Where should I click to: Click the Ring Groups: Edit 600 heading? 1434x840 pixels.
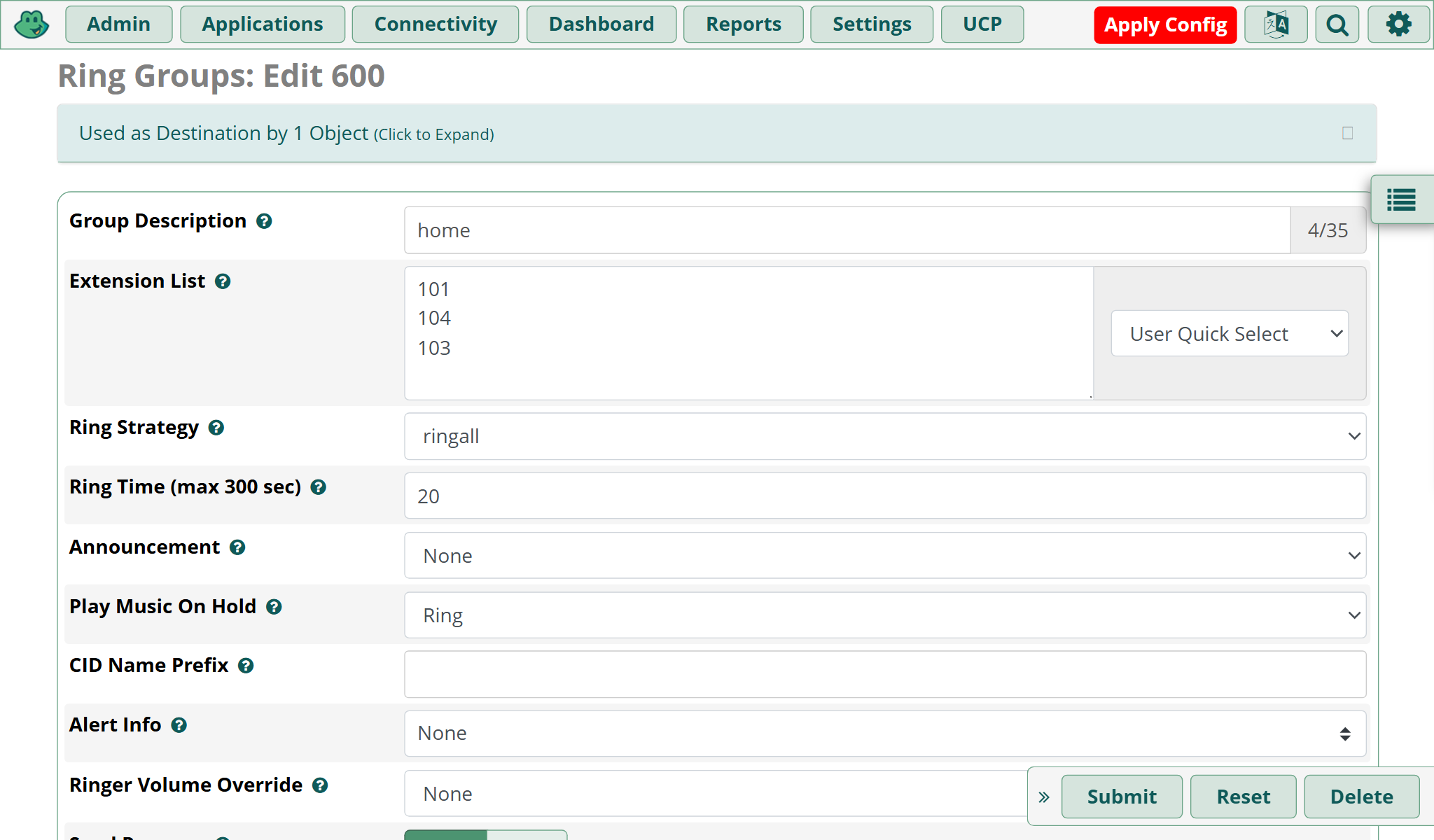pos(221,76)
